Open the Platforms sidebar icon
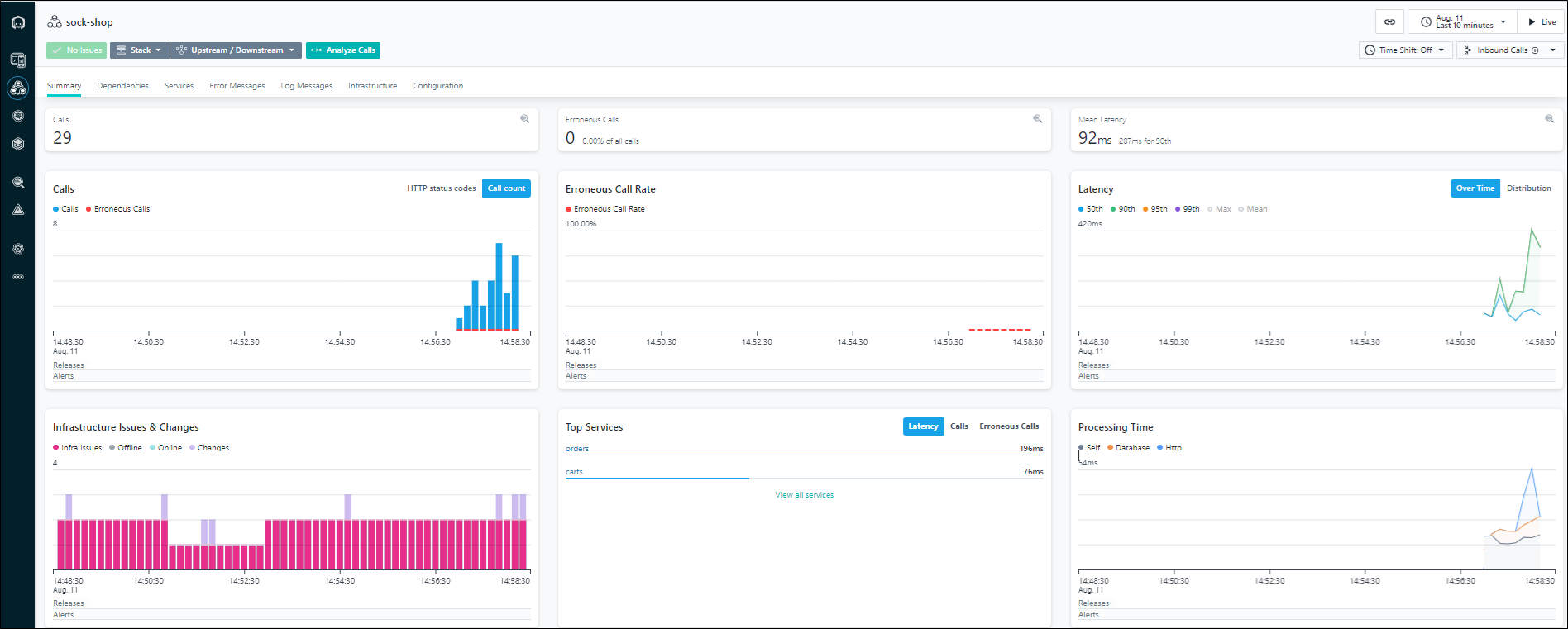This screenshot has width=1568, height=629. [18, 116]
